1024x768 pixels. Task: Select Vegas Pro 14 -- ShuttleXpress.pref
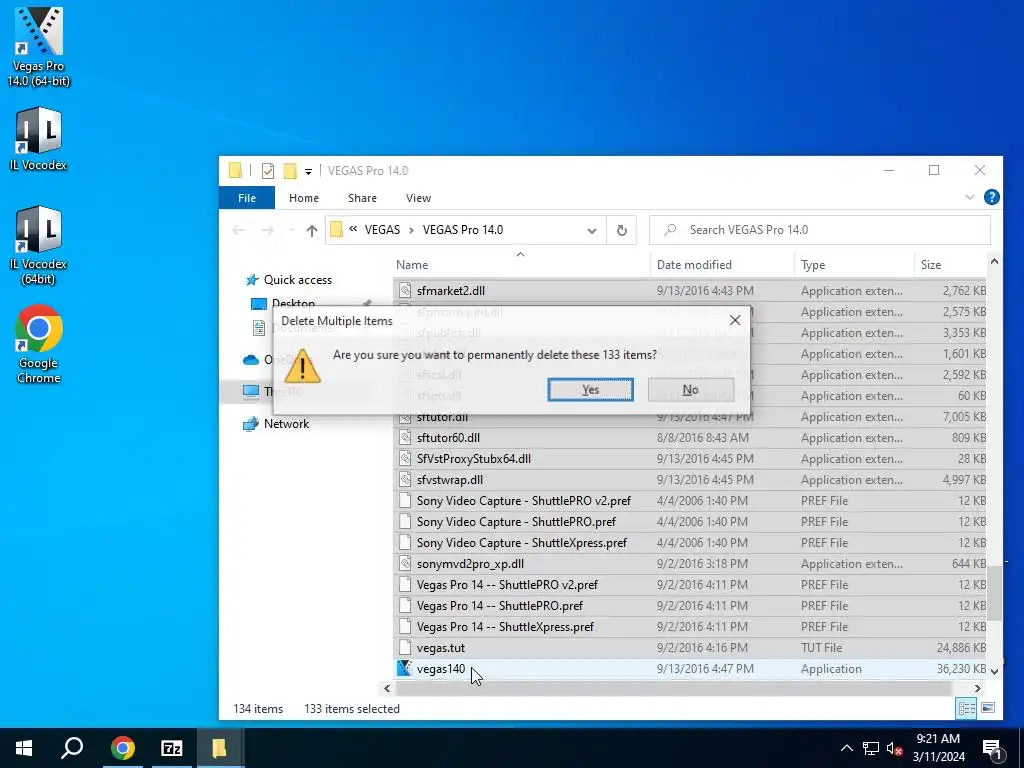(x=505, y=626)
